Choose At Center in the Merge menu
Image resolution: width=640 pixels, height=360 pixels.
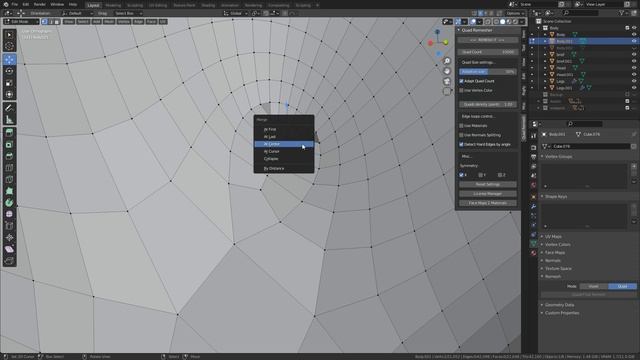tap(284, 144)
